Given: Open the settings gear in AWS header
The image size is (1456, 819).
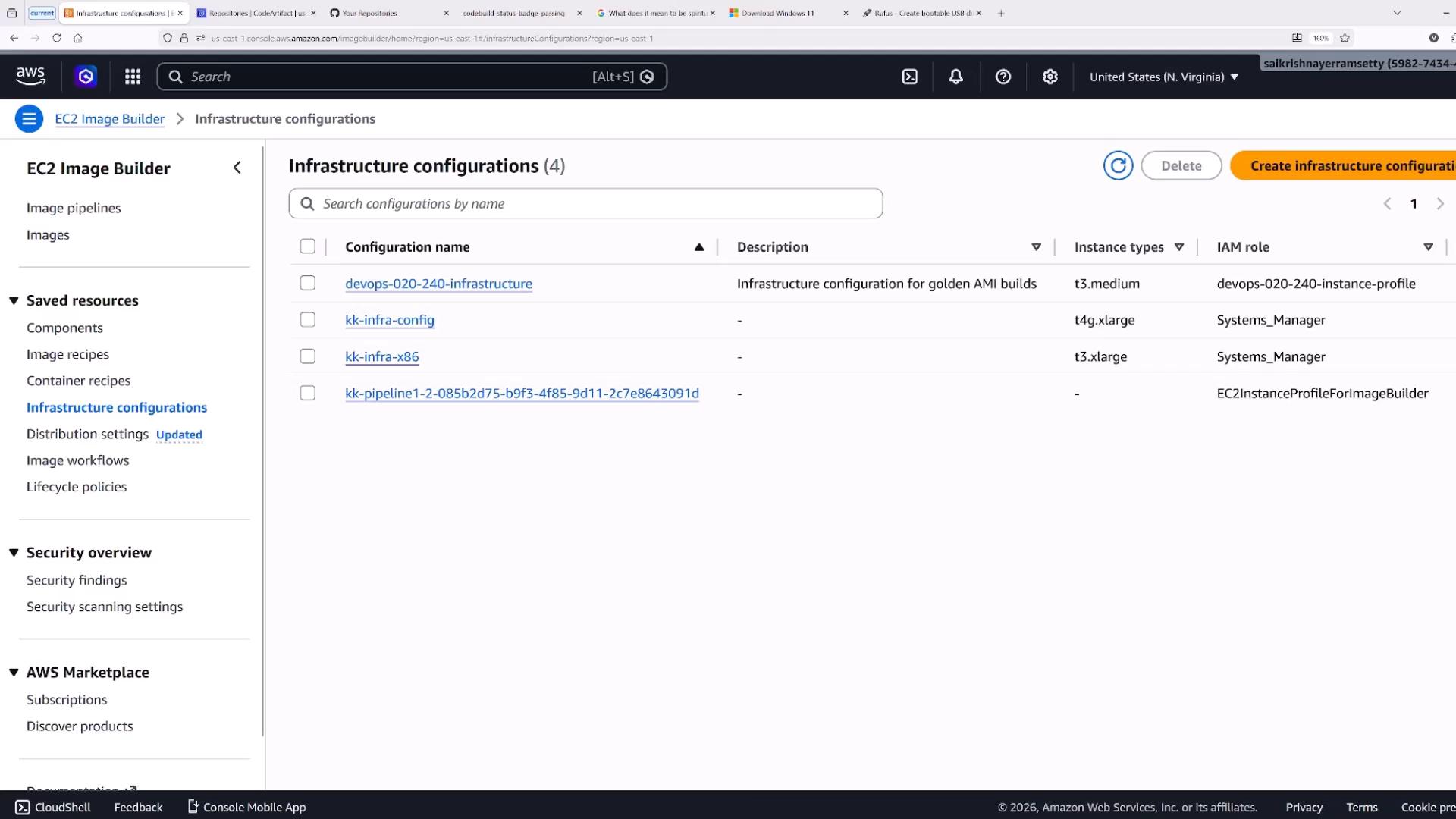Looking at the screenshot, I should [x=1050, y=77].
